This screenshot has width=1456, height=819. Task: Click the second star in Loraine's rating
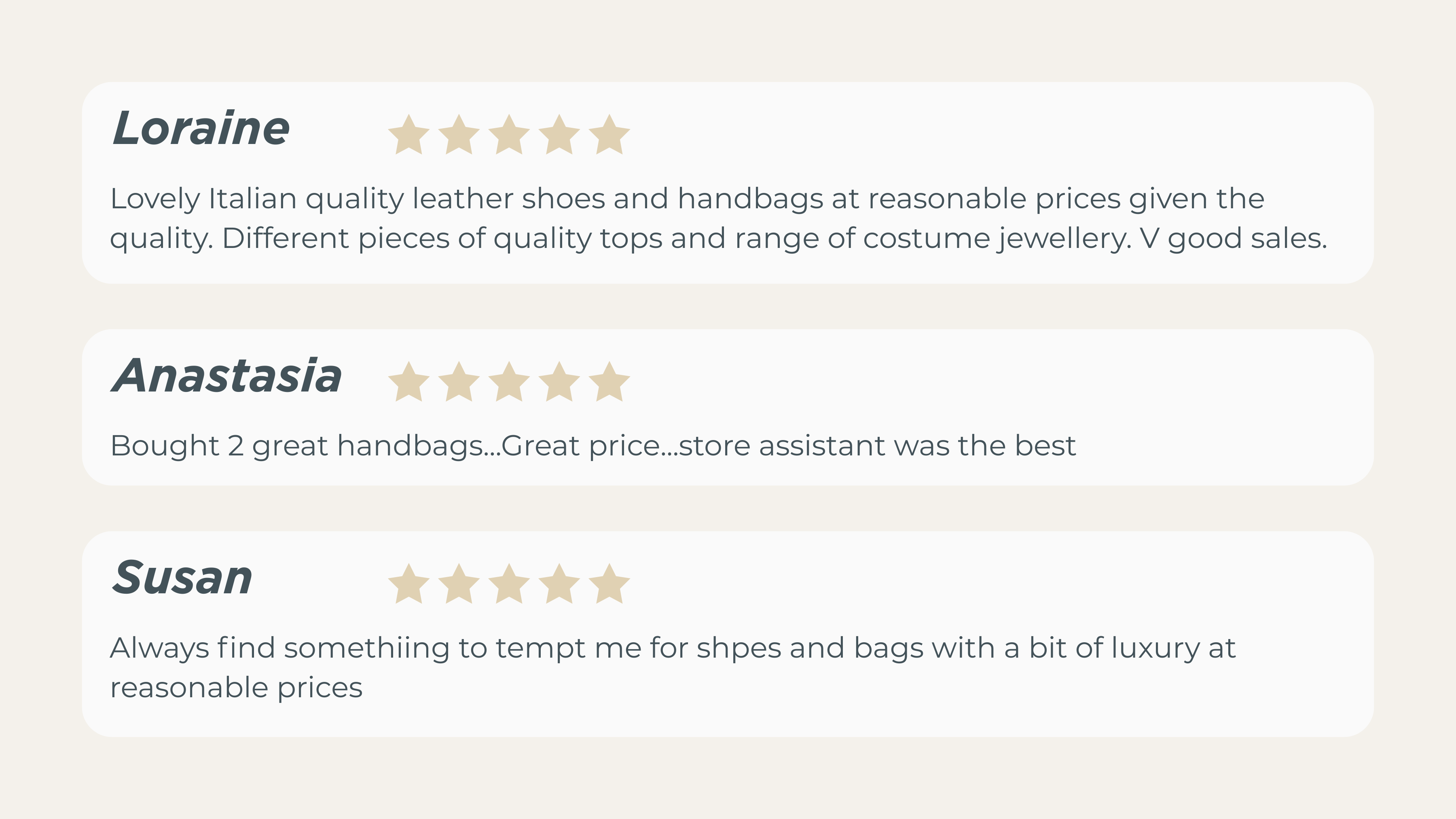point(458,135)
